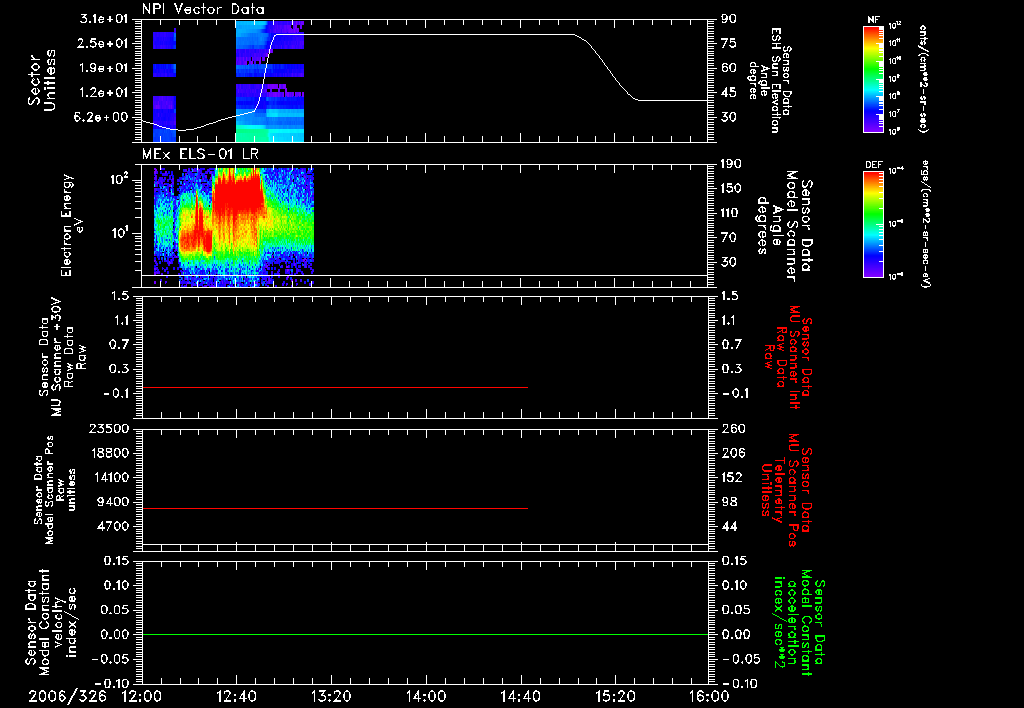Click the white sun elevation curve plateau
Viewport: 1024px width, 708px height.
[424, 35]
